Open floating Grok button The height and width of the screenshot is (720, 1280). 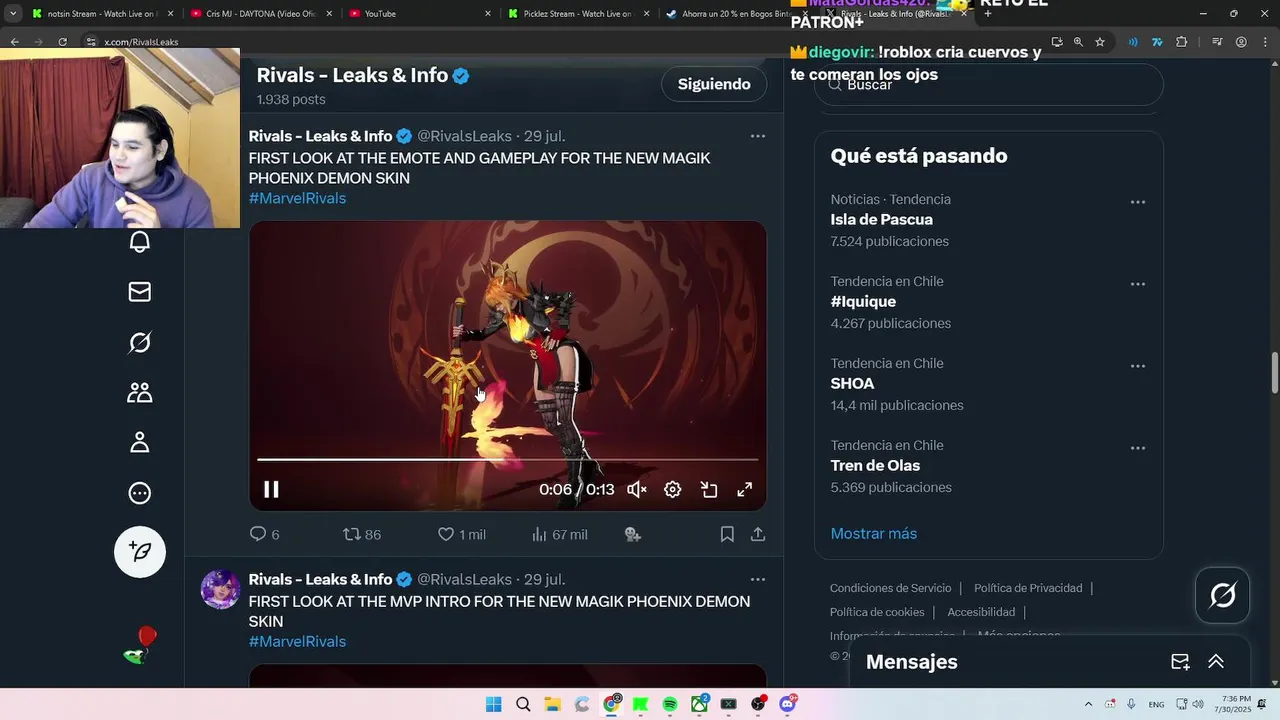click(1223, 596)
